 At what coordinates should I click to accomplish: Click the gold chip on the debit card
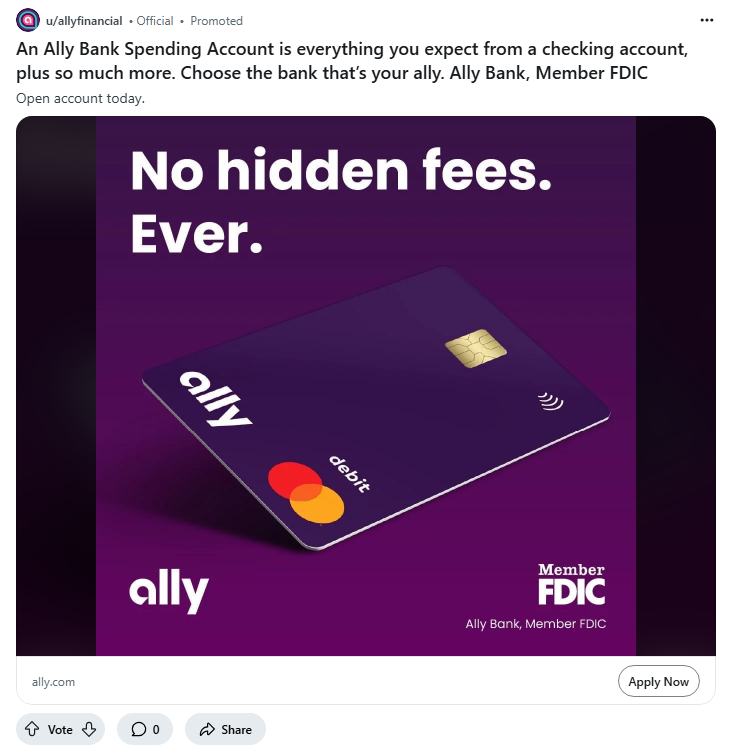(x=476, y=348)
